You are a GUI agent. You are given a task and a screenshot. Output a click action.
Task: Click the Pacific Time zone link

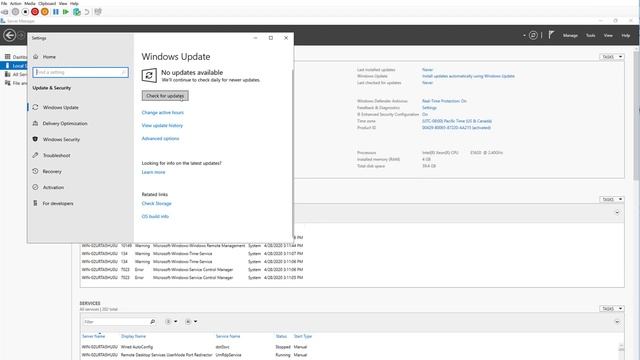click(457, 121)
